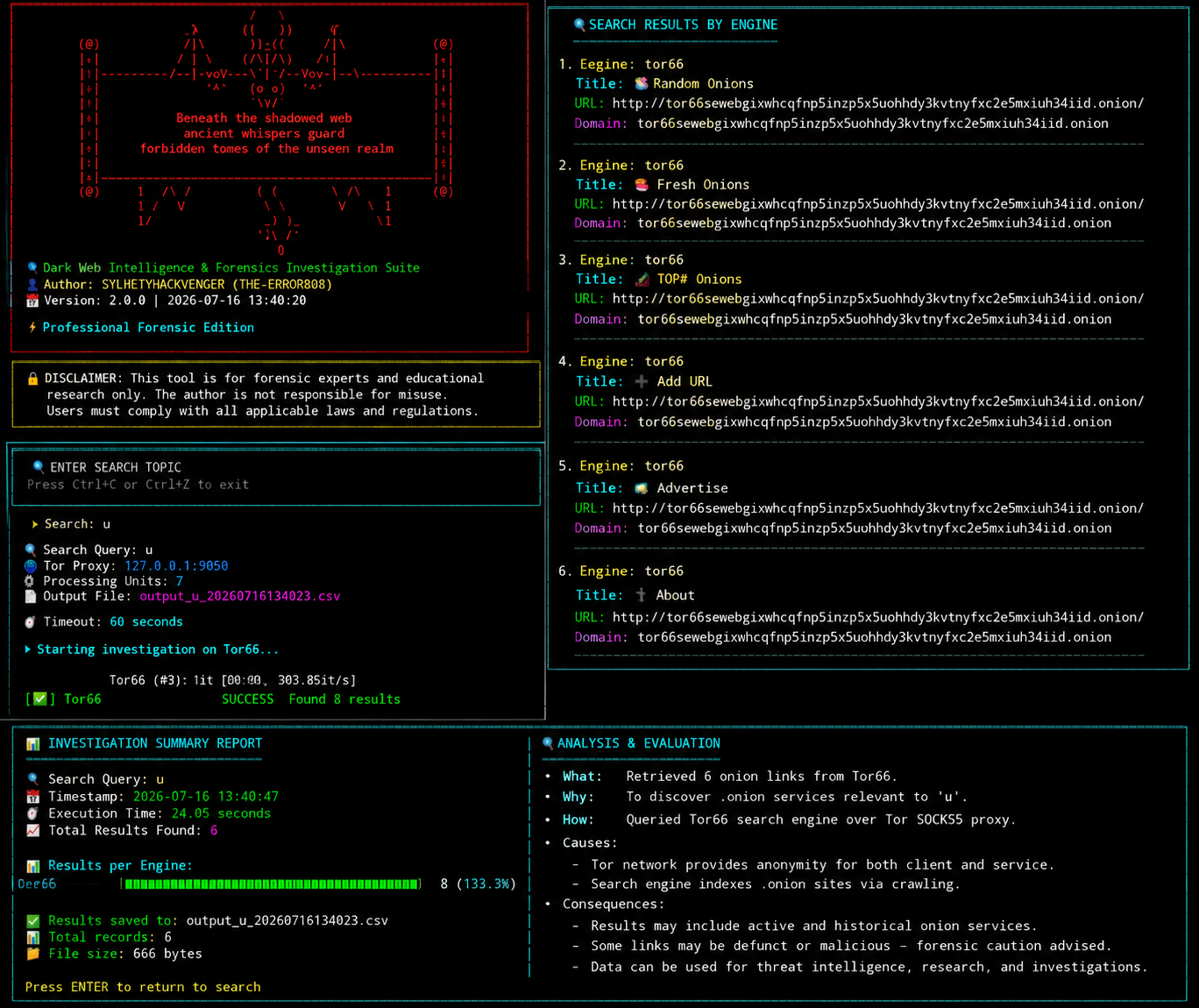Click the folder icon beside File size
Image resolution: width=1199 pixels, height=1008 pixels.
pyautogui.click(x=33, y=954)
